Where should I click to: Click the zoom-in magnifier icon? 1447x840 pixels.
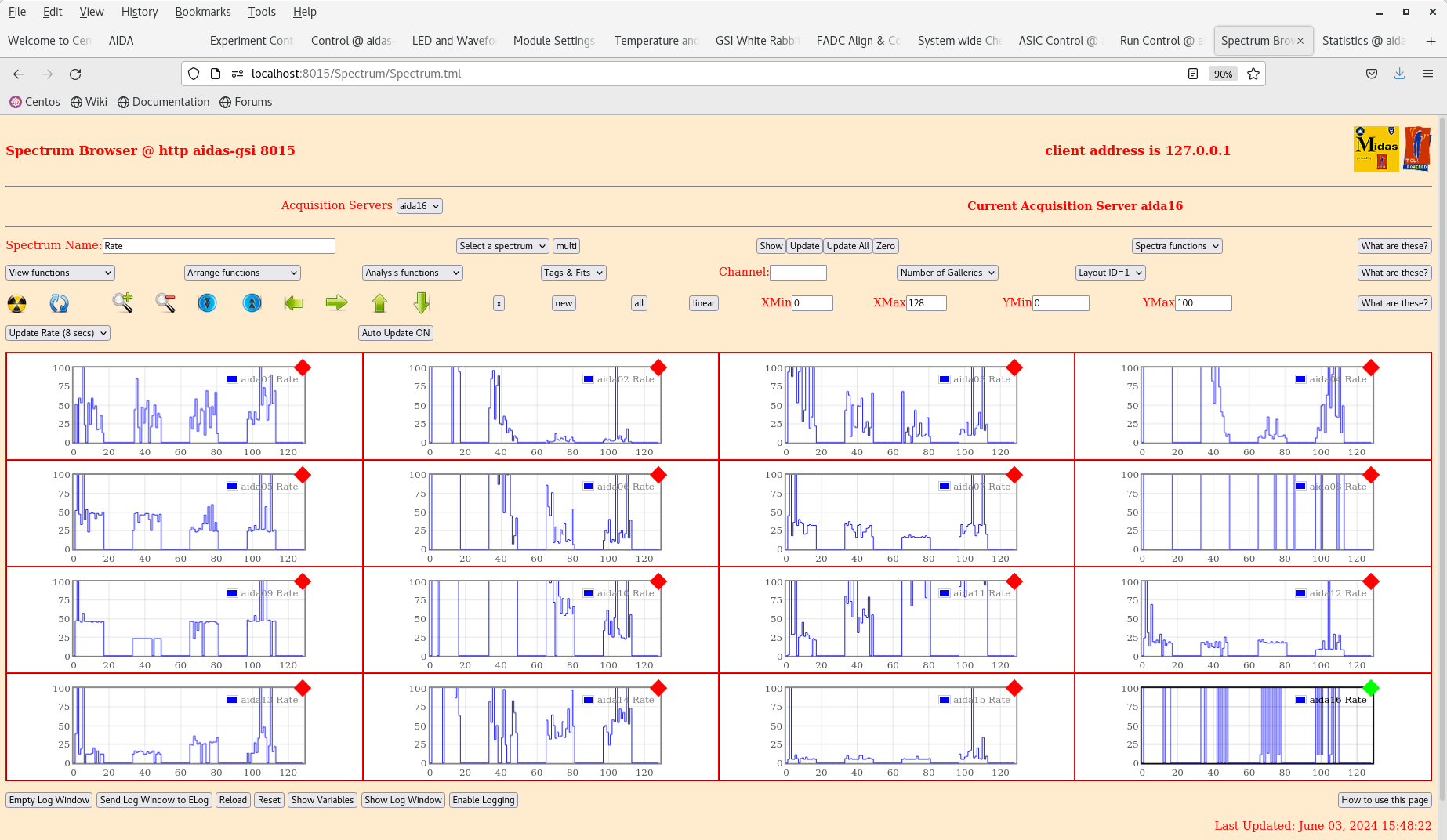[122, 302]
